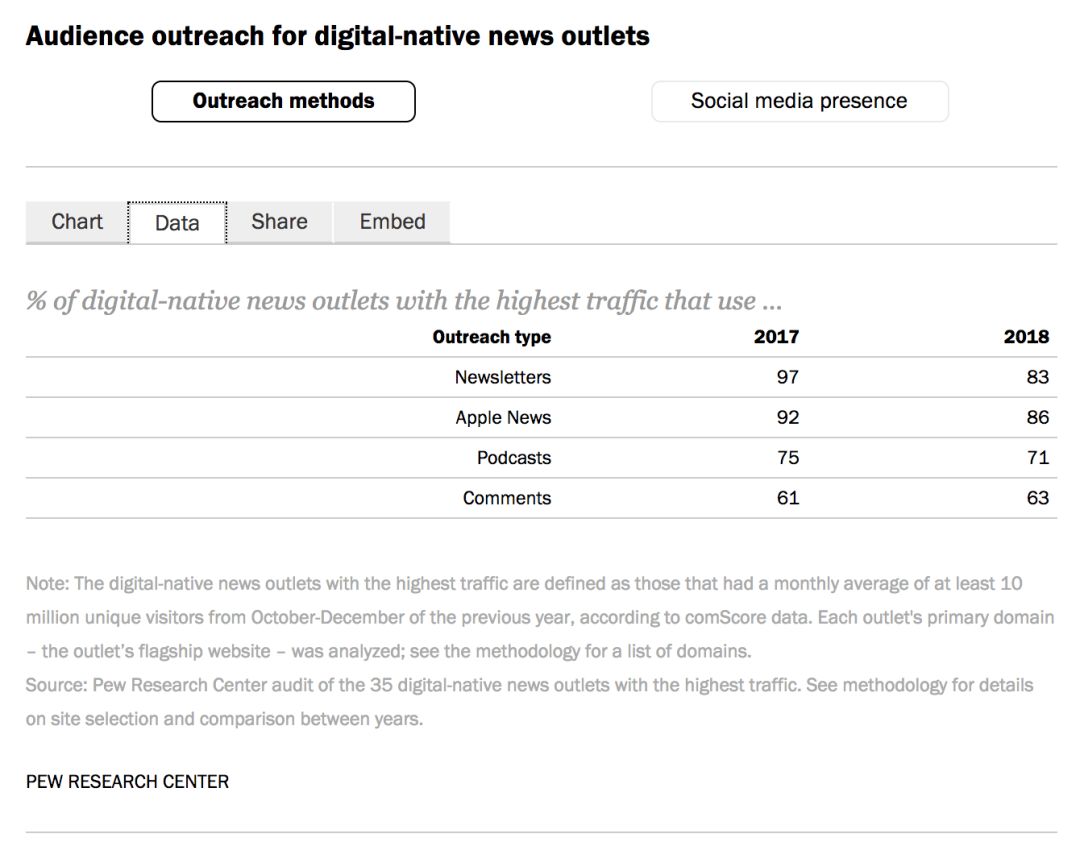
Task: Click Podcasts 2017 value 75
Action: tap(788, 458)
